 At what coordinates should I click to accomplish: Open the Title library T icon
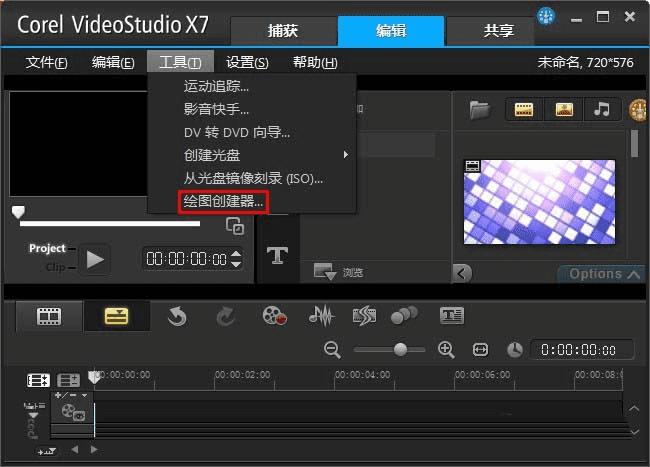tap(277, 255)
